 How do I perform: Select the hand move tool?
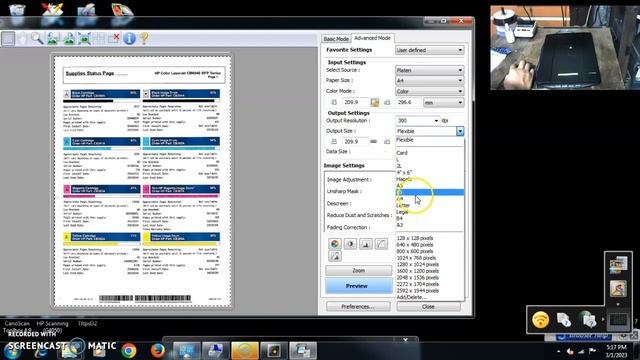[x=22, y=38]
